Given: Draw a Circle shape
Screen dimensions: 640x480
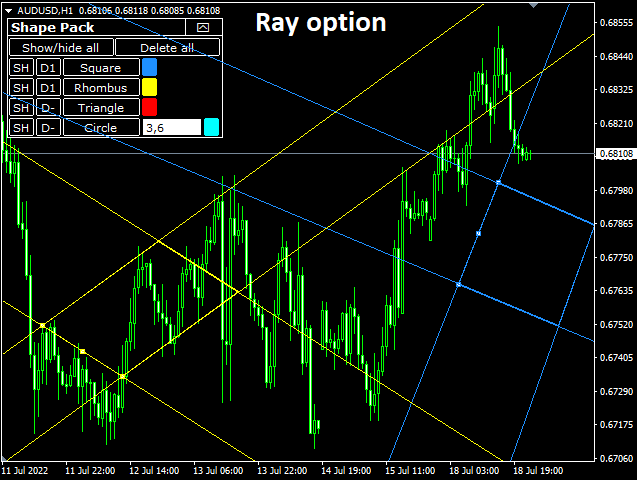Looking at the screenshot, I should (101, 127).
